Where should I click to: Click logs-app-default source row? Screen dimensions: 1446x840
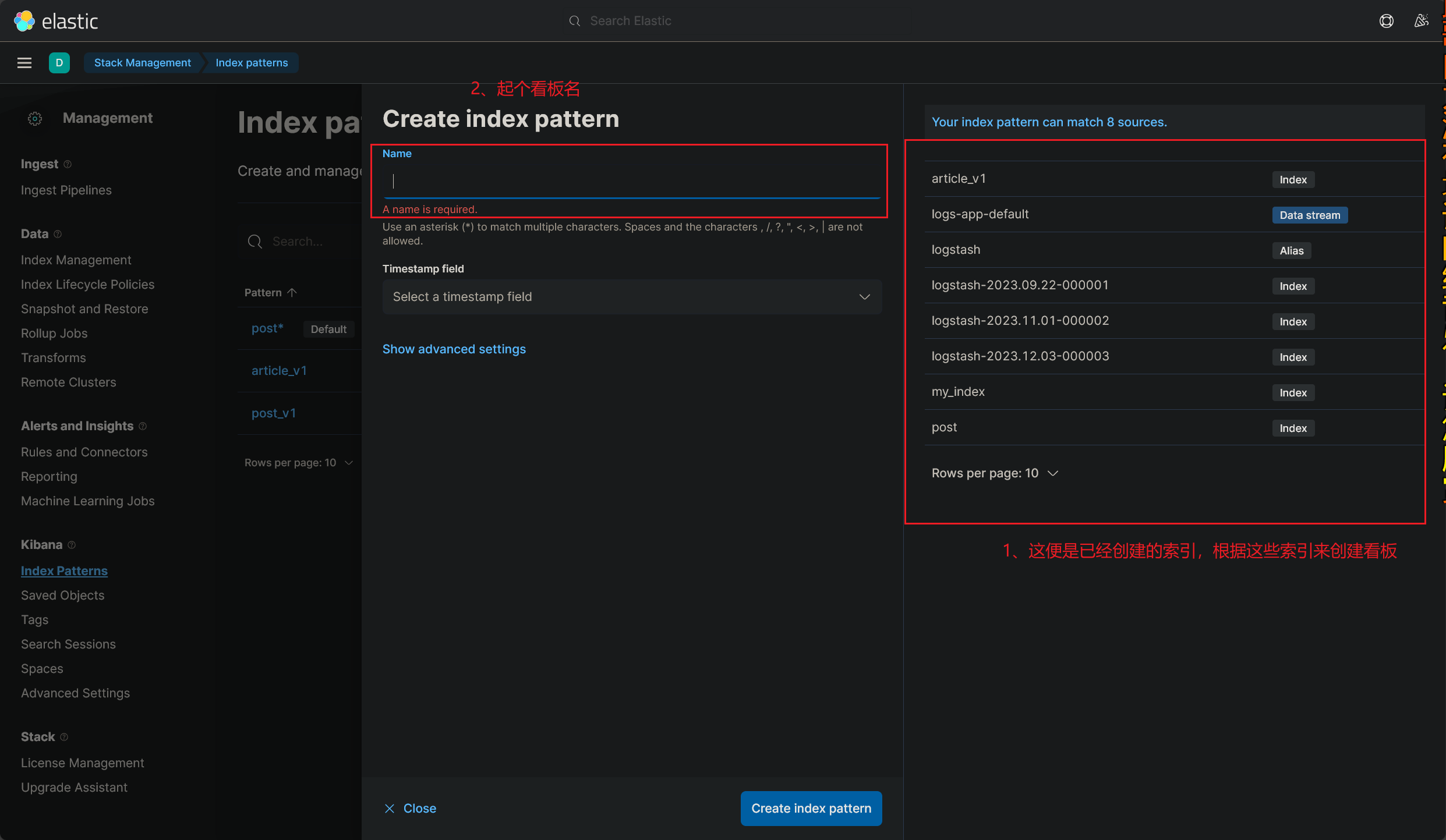click(x=1174, y=214)
